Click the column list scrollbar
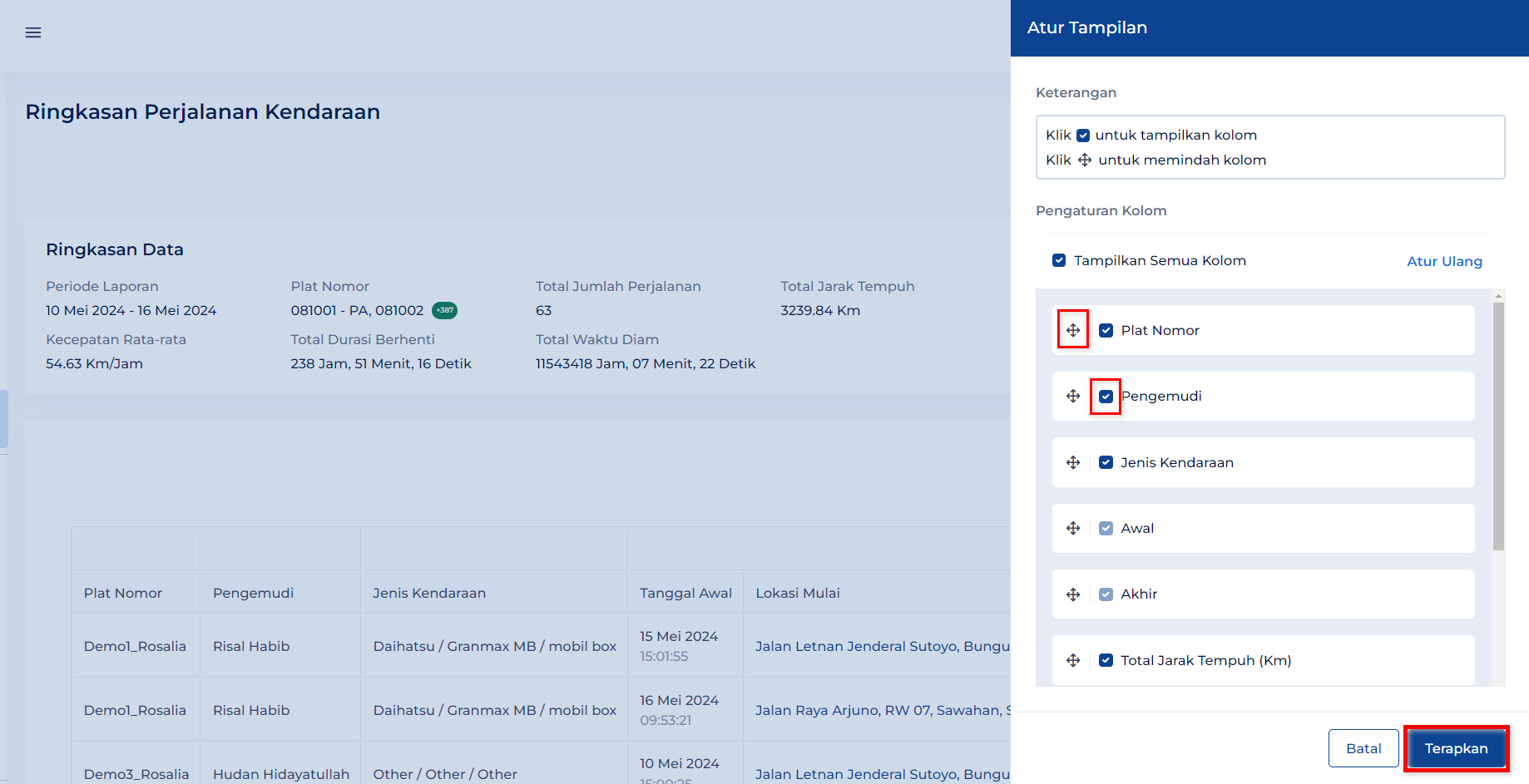This screenshot has height=784, width=1529. [x=1498, y=426]
